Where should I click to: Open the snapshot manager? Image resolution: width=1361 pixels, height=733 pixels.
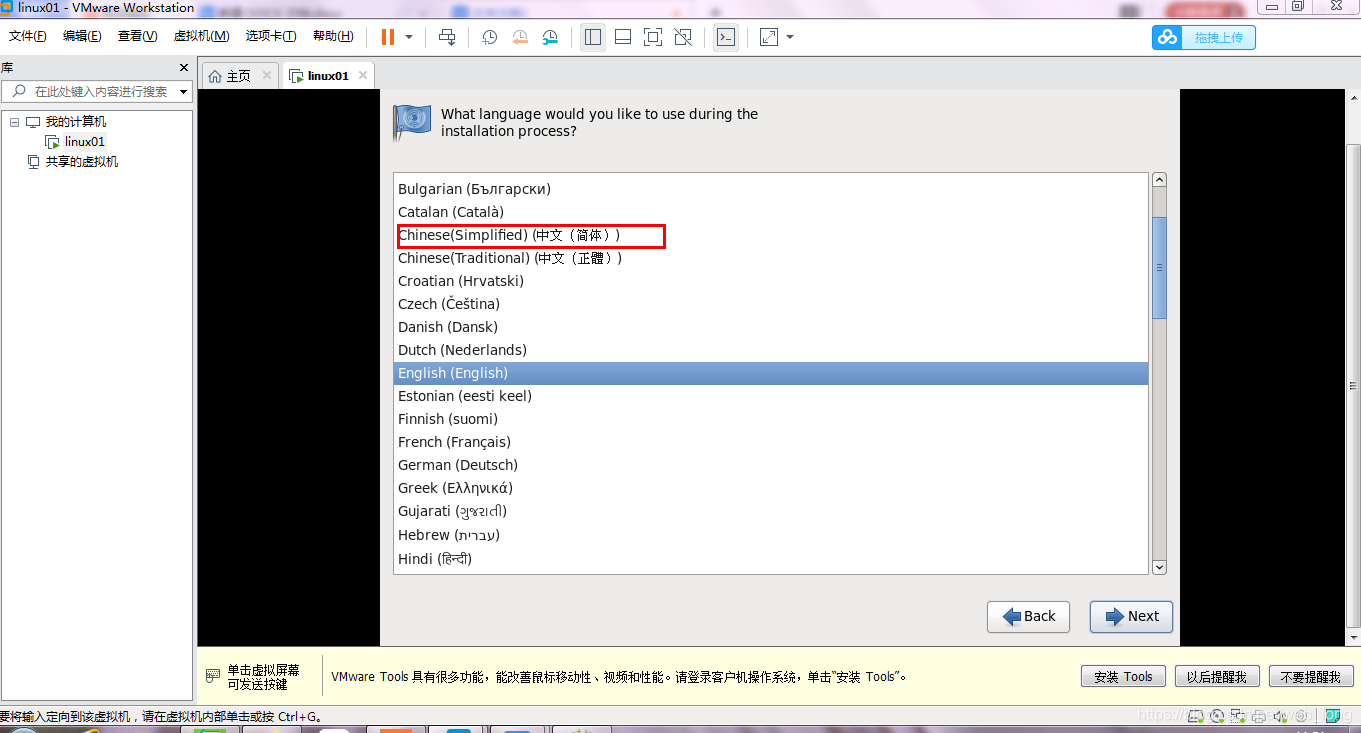pyautogui.click(x=550, y=37)
